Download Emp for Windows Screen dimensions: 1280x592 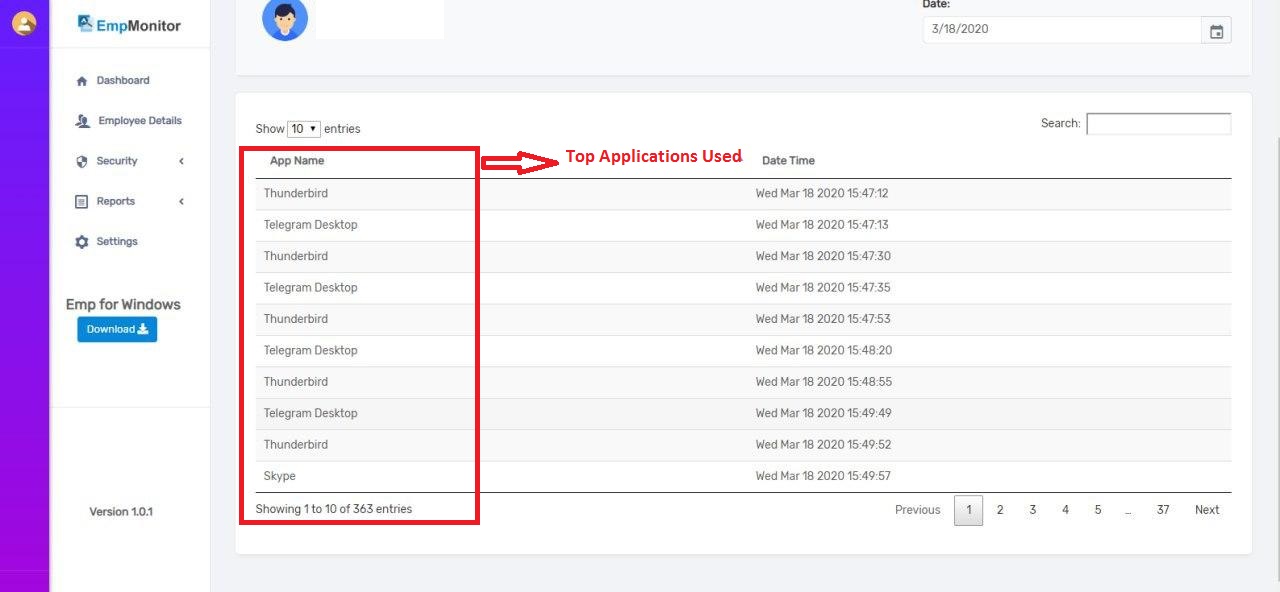(117, 329)
